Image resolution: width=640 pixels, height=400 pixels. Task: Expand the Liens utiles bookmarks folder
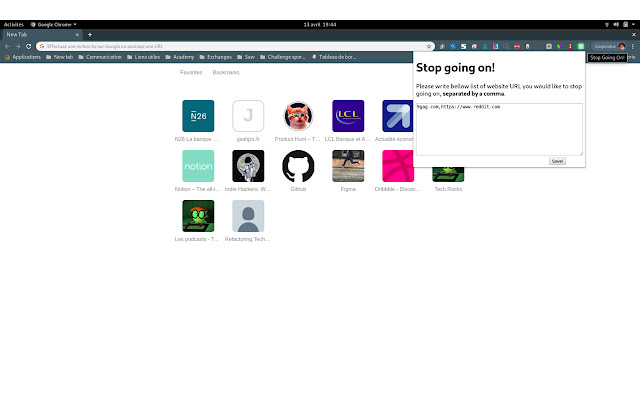click(x=143, y=57)
